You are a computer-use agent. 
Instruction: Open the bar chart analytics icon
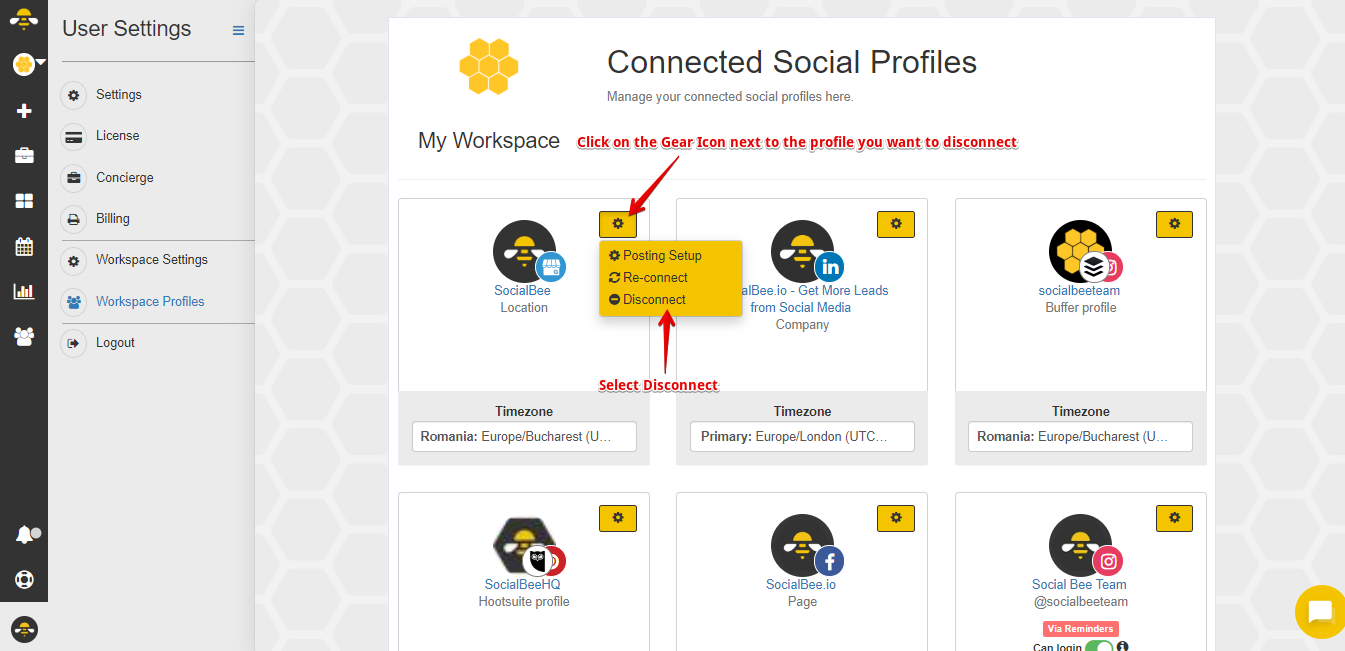coord(24,292)
